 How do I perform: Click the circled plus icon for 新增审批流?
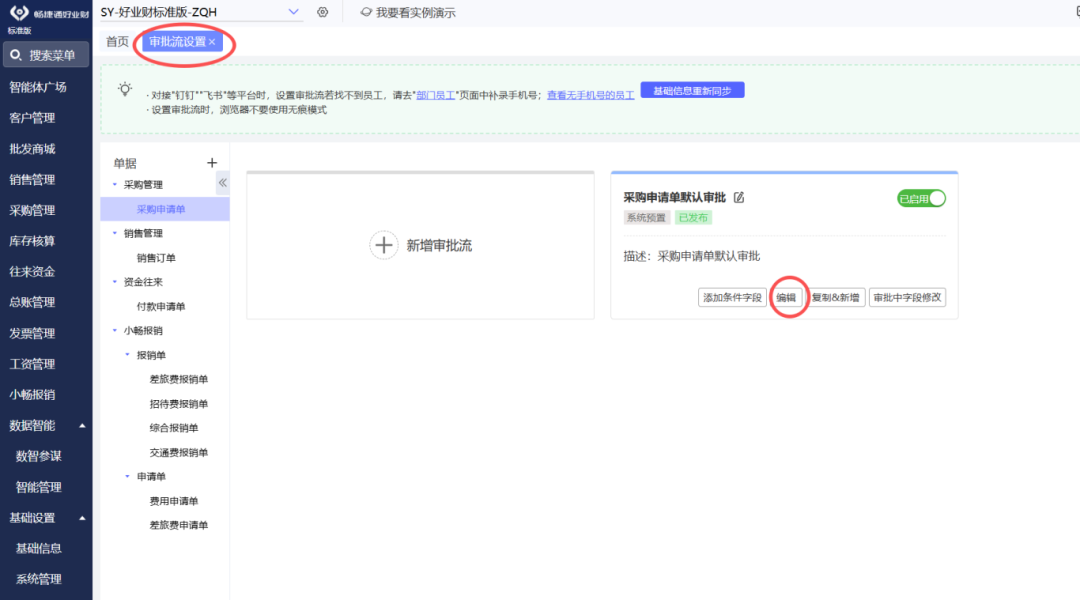(x=384, y=245)
